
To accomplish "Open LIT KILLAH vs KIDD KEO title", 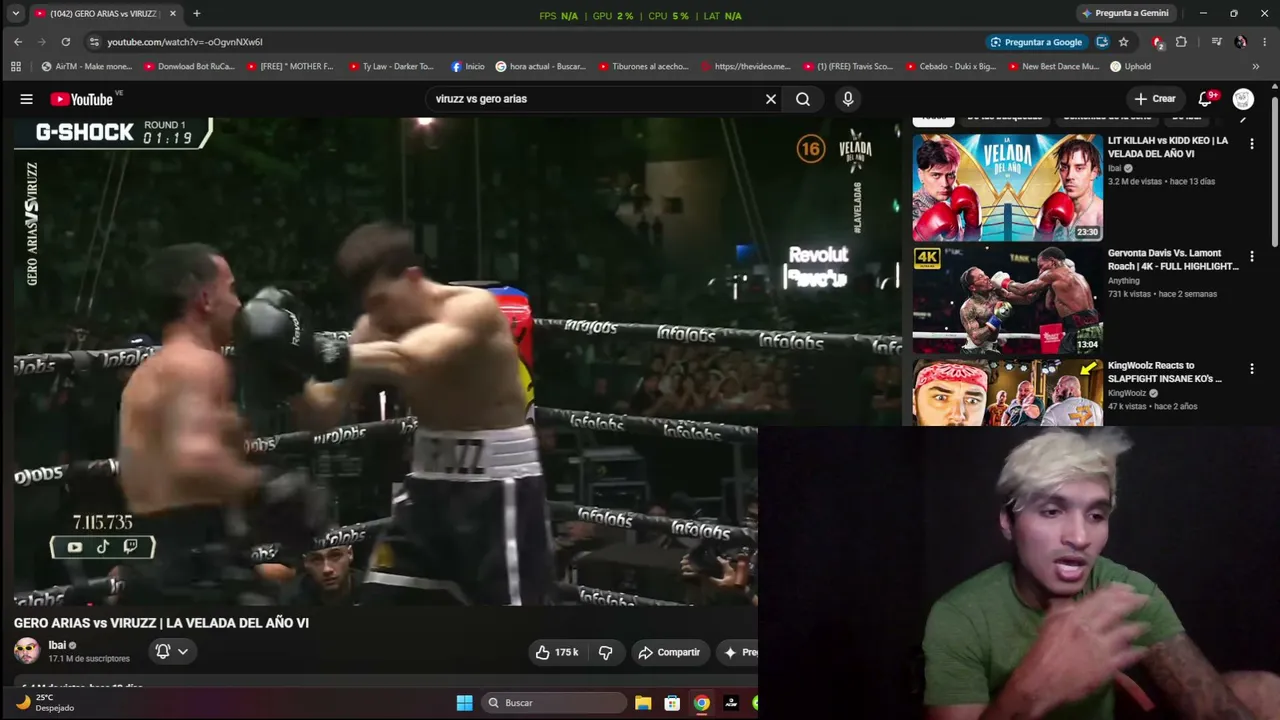I will point(1168,147).
